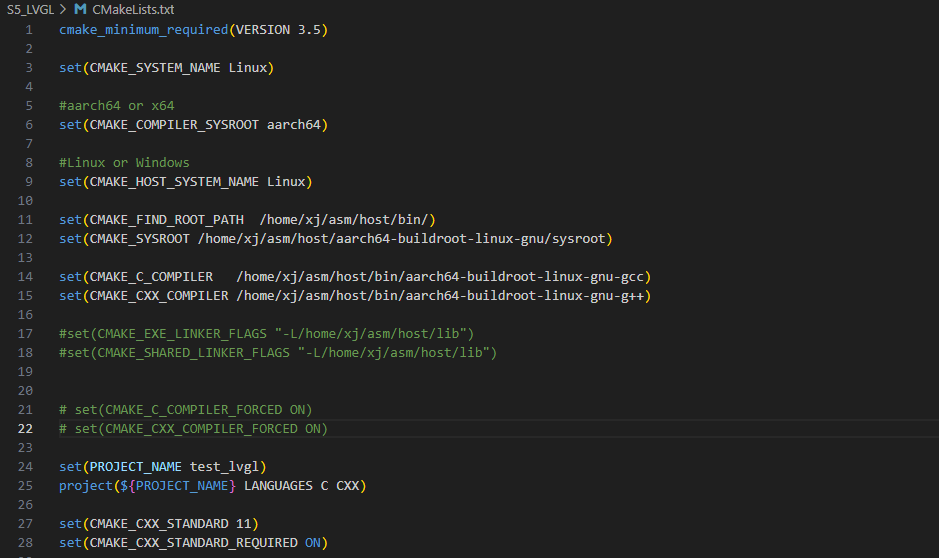This screenshot has height=558, width=939.
Task: Click the chevron separator after S5_LVGL
Action: [63, 9]
